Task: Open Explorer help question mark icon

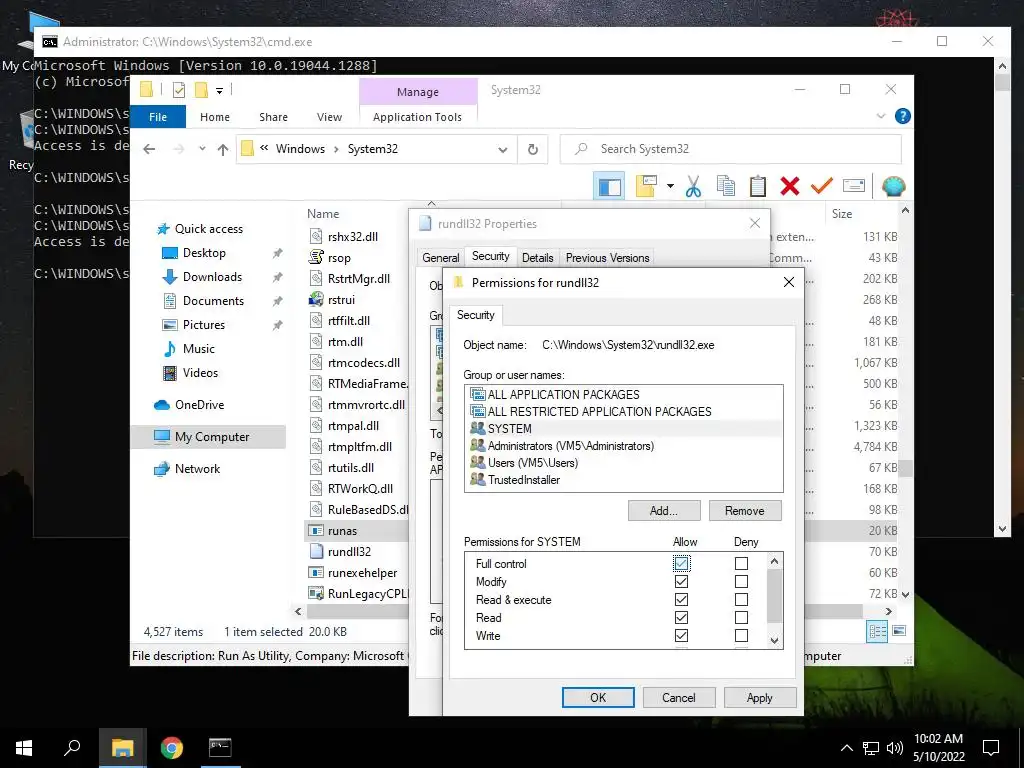Action: pyautogui.click(x=903, y=116)
